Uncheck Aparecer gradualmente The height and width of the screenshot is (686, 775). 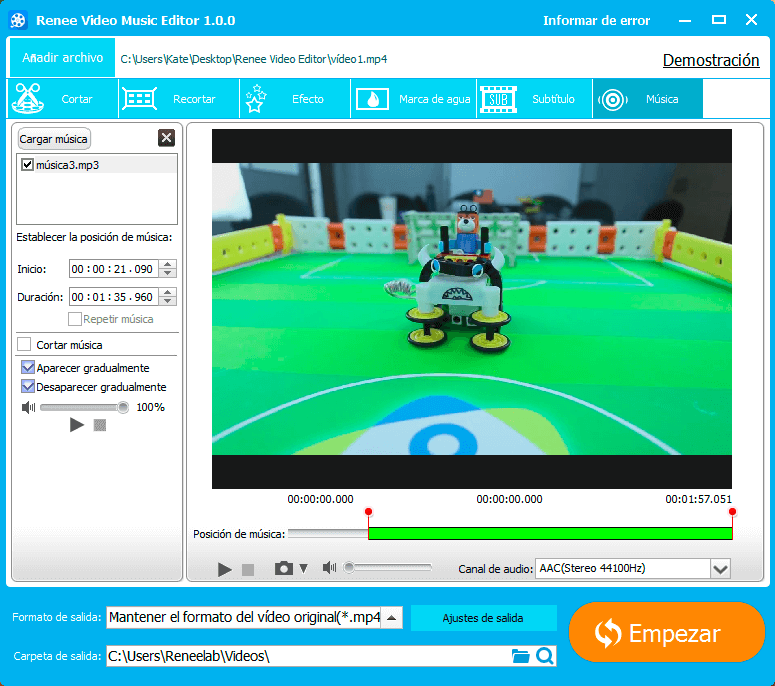pos(28,367)
